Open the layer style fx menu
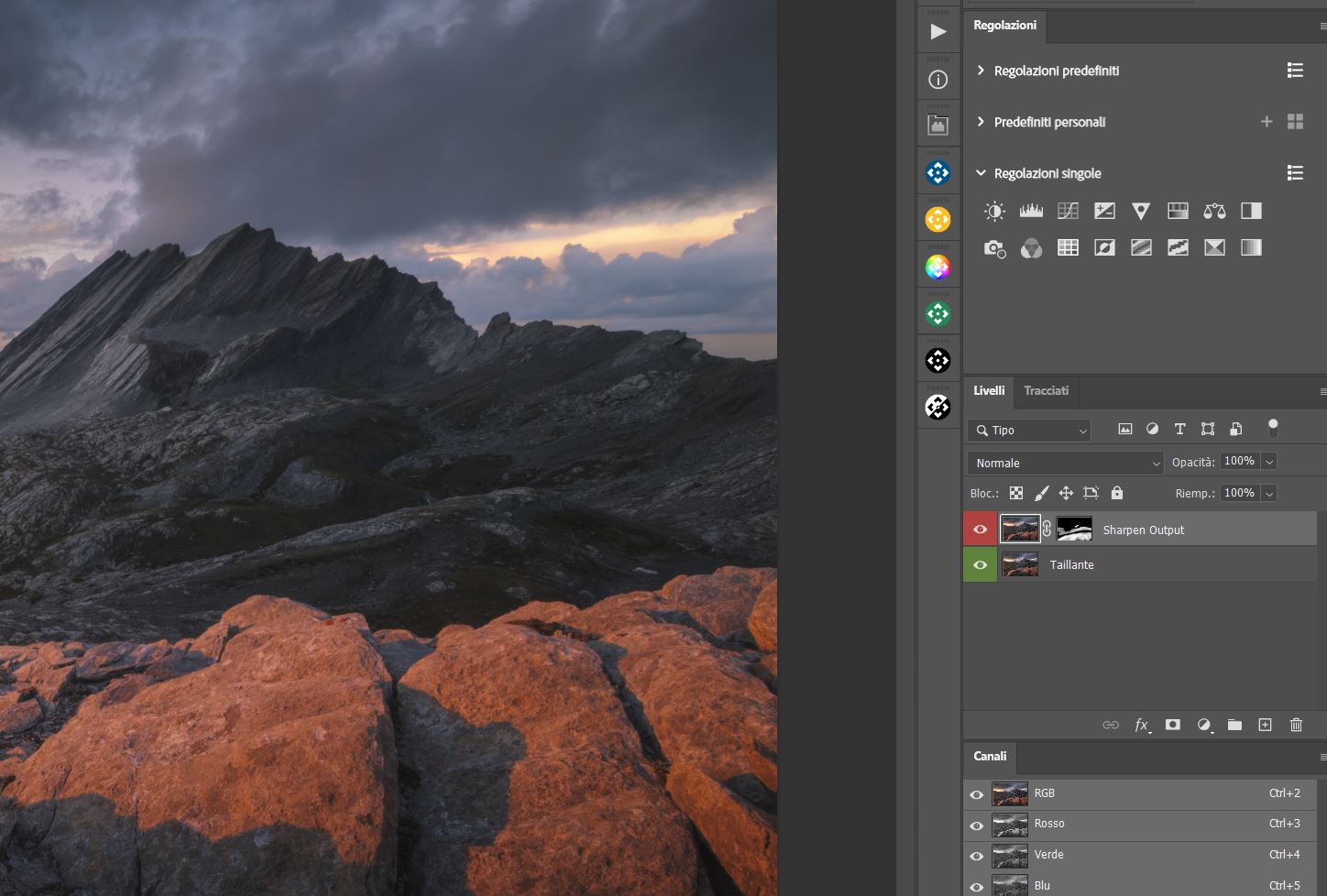1327x896 pixels. pos(1142,725)
